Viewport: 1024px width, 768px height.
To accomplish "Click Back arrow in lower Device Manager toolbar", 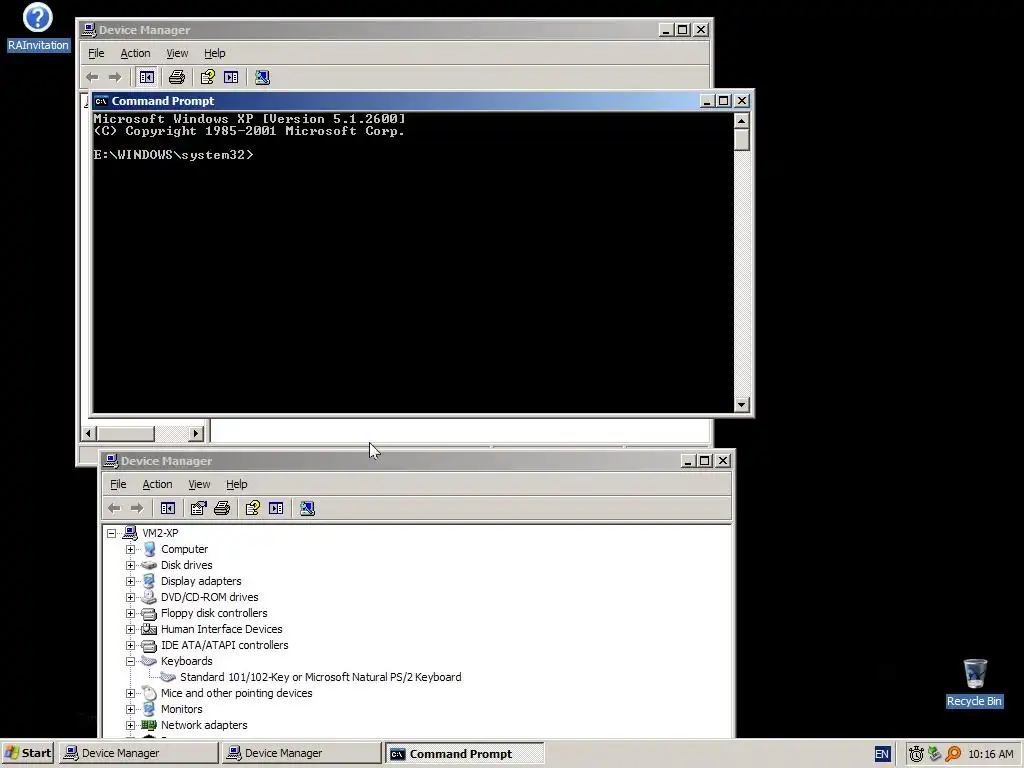I will [114, 508].
